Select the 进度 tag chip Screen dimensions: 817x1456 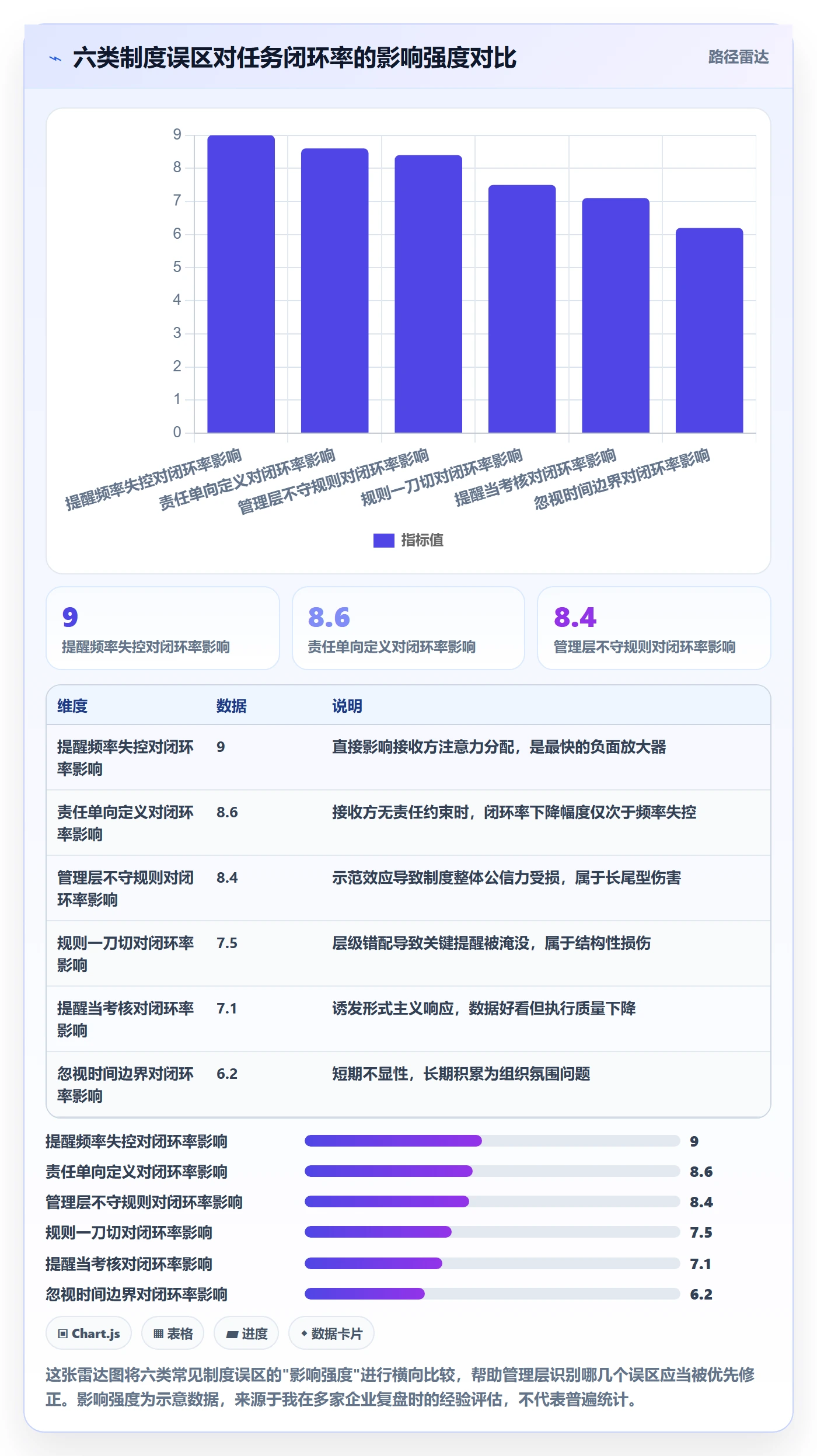pos(246,1333)
